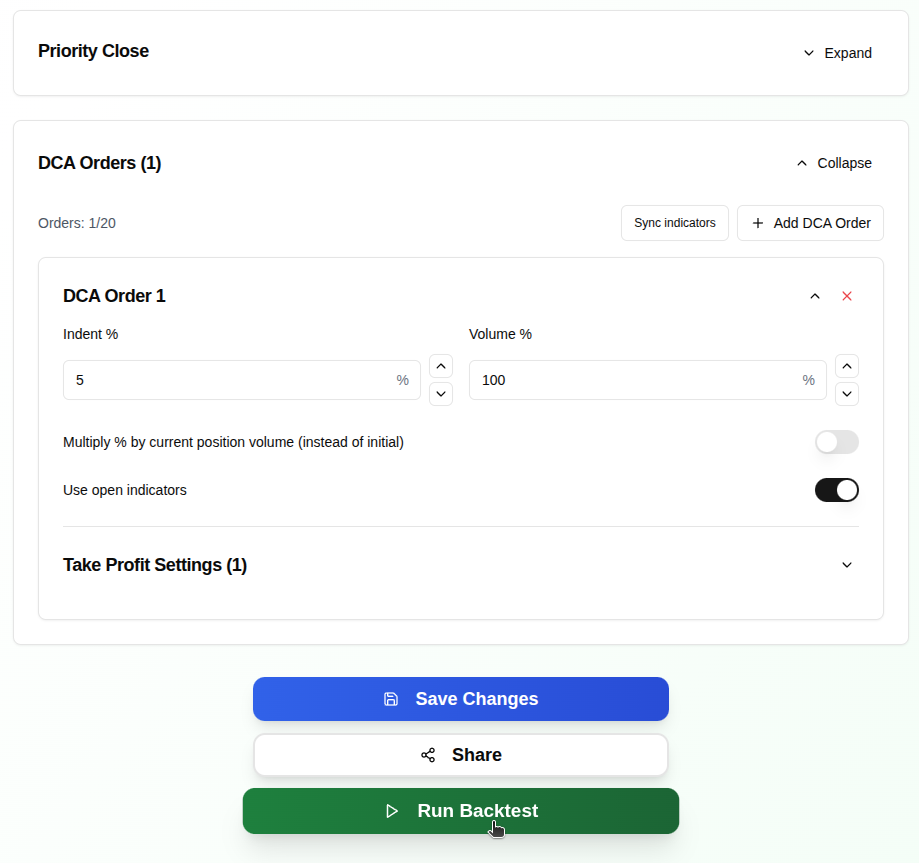Viewport: 919px width, 863px height.
Task: Delete DCA Order 1 via red X icon
Action: 846,296
